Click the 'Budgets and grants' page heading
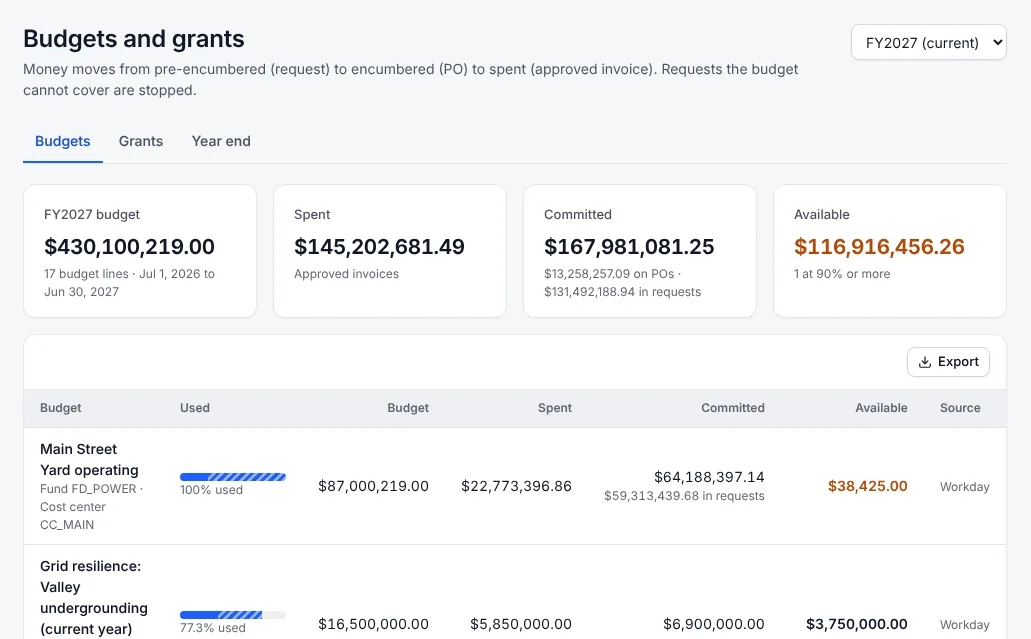Image resolution: width=1031 pixels, height=639 pixels. click(x=133, y=39)
